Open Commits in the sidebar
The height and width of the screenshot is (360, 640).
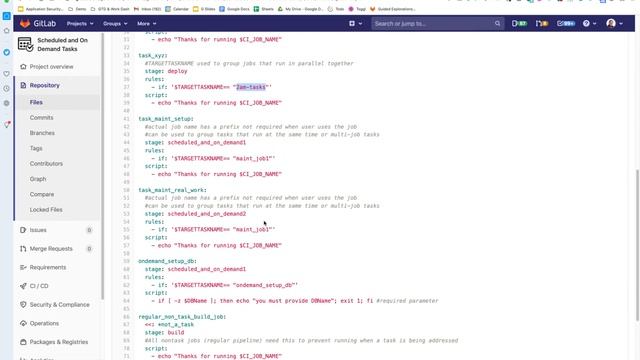coord(41,118)
